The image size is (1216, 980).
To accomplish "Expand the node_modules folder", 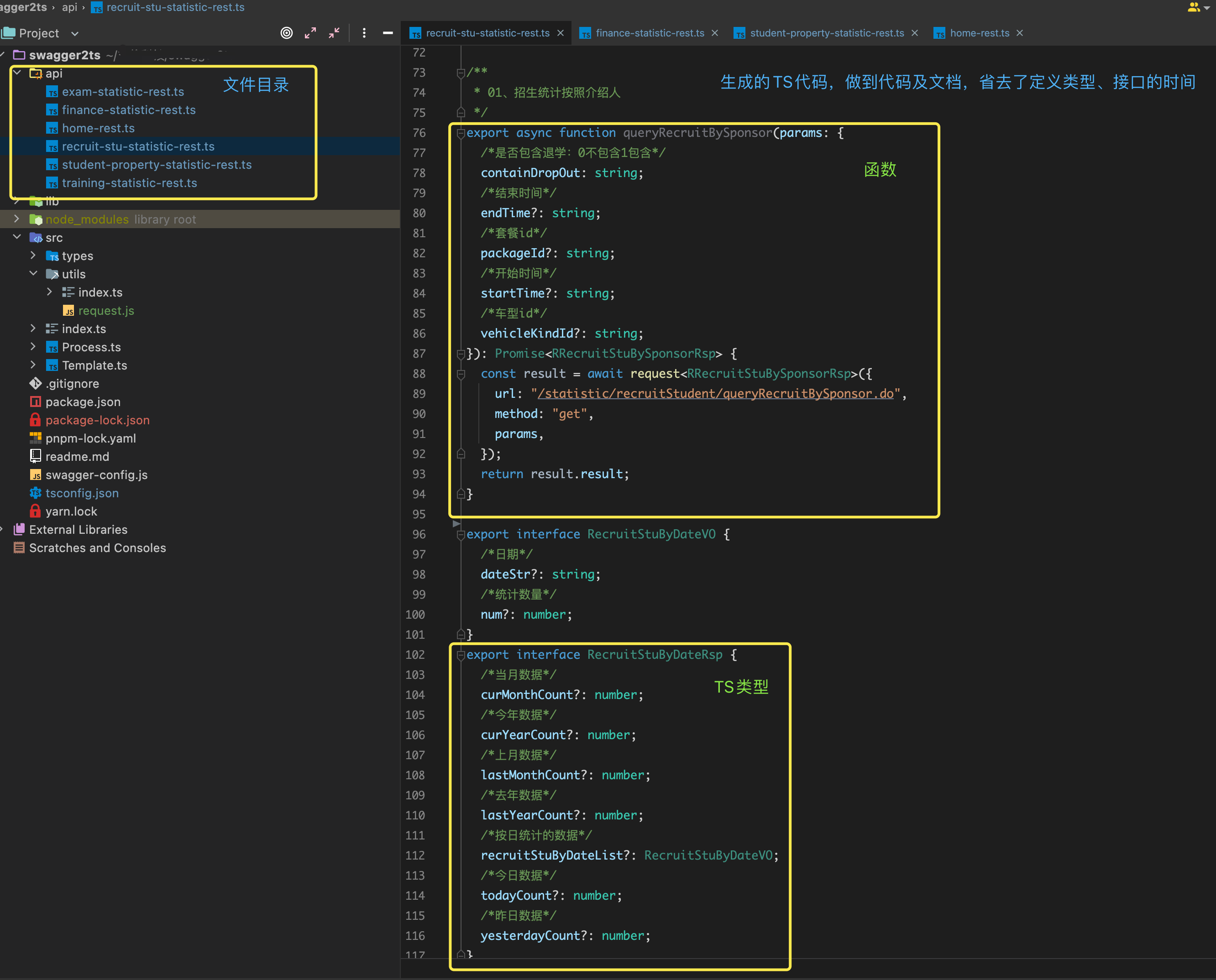I will tap(16, 219).
